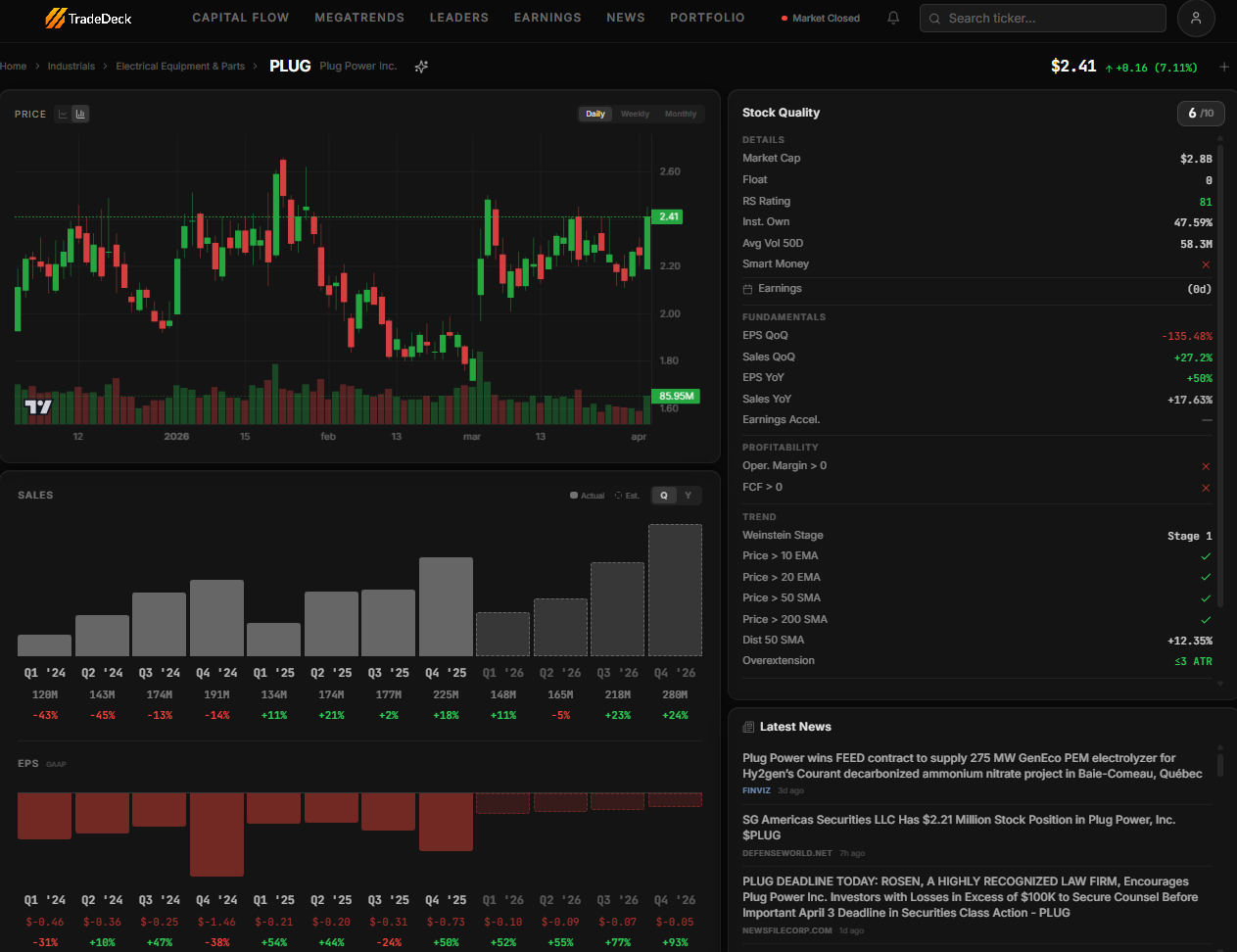
Task: Switch sales view to Quarterly (Q)
Action: (x=664, y=496)
